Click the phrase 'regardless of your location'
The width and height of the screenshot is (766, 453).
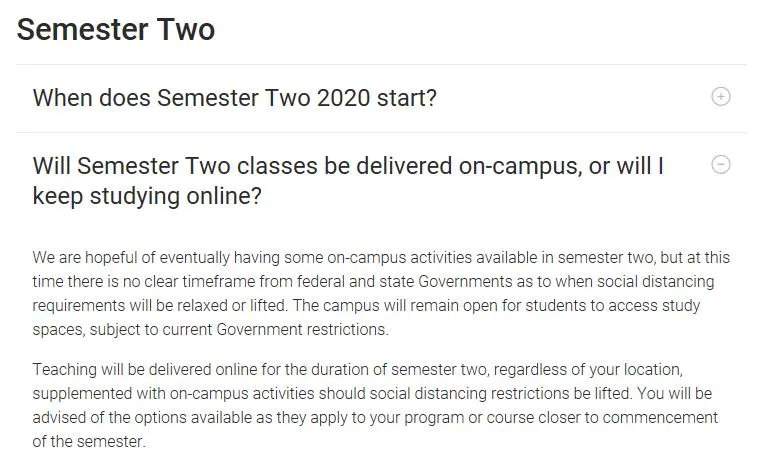pyautogui.click(x=588, y=369)
